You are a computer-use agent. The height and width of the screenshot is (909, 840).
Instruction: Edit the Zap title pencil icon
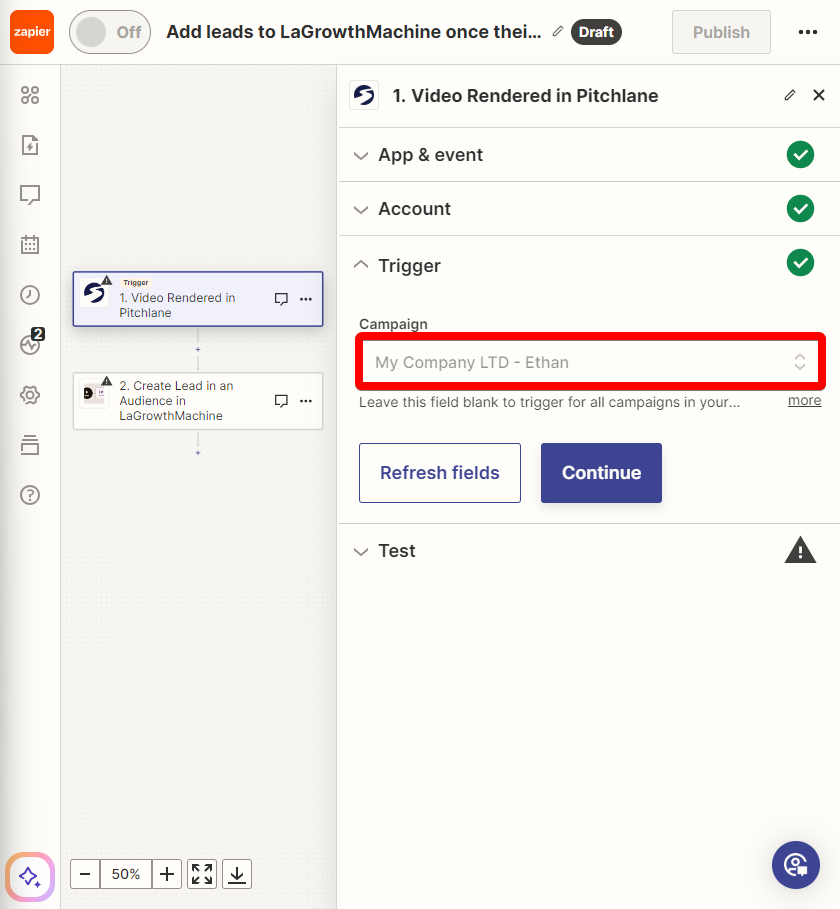coord(558,31)
